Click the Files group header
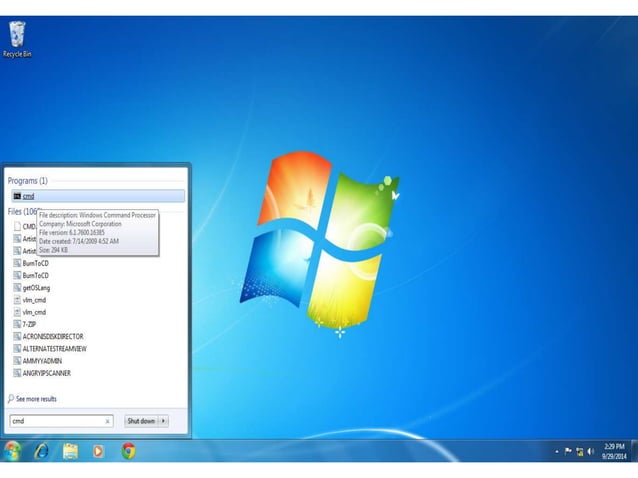Screen dimensions: 638x478 coord(23,212)
